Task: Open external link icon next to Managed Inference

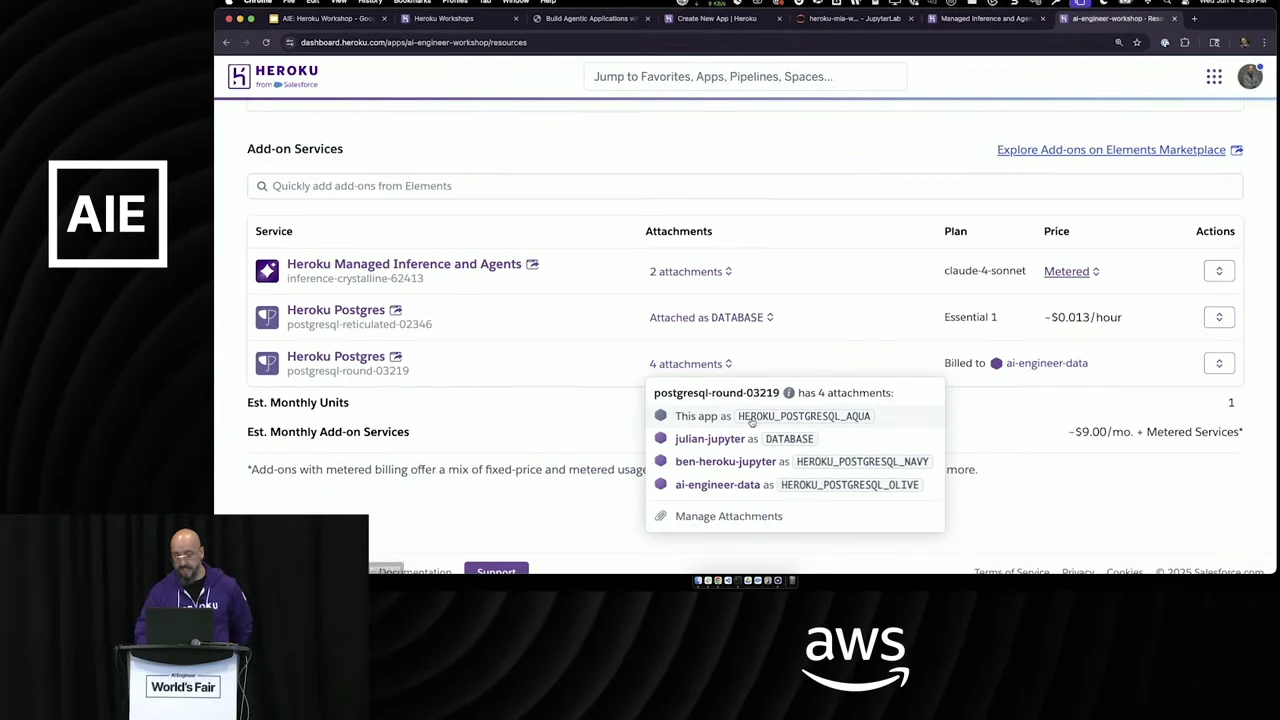Action: pos(532,264)
